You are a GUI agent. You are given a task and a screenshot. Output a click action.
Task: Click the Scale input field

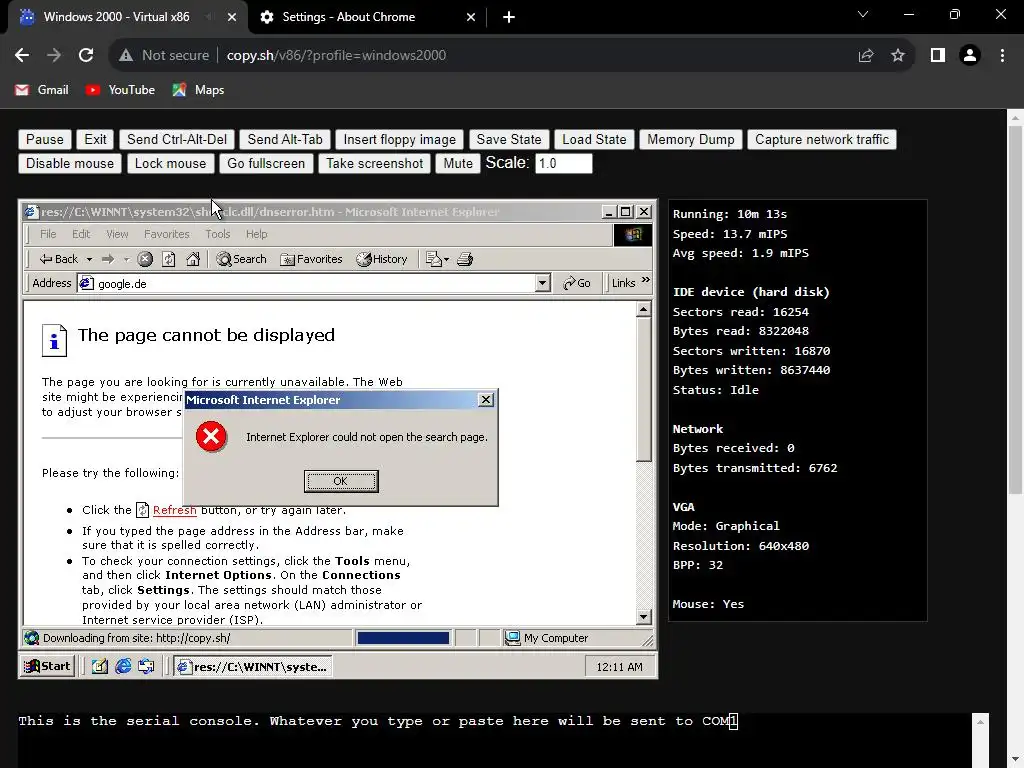(564, 163)
